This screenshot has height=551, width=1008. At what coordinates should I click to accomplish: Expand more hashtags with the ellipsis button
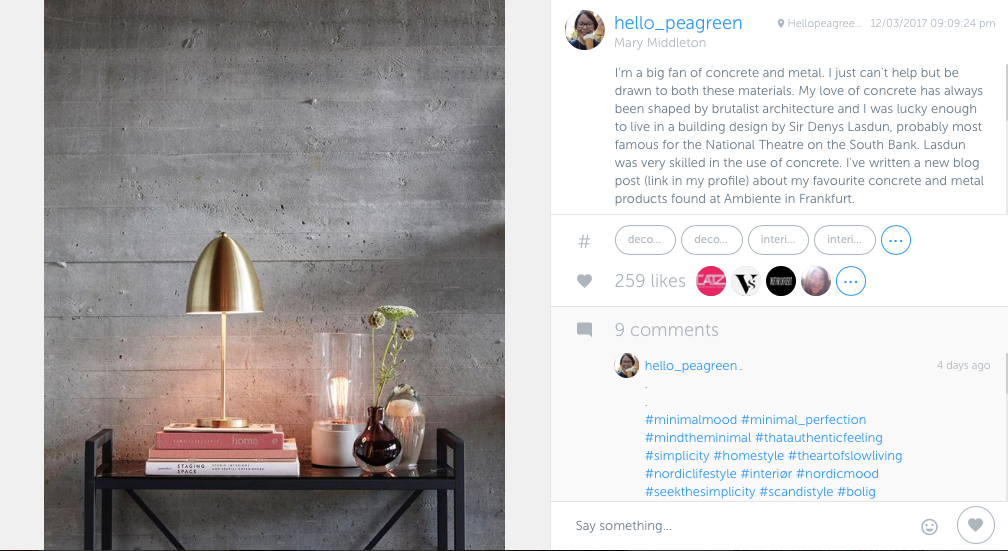pyautogui.click(x=896, y=240)
